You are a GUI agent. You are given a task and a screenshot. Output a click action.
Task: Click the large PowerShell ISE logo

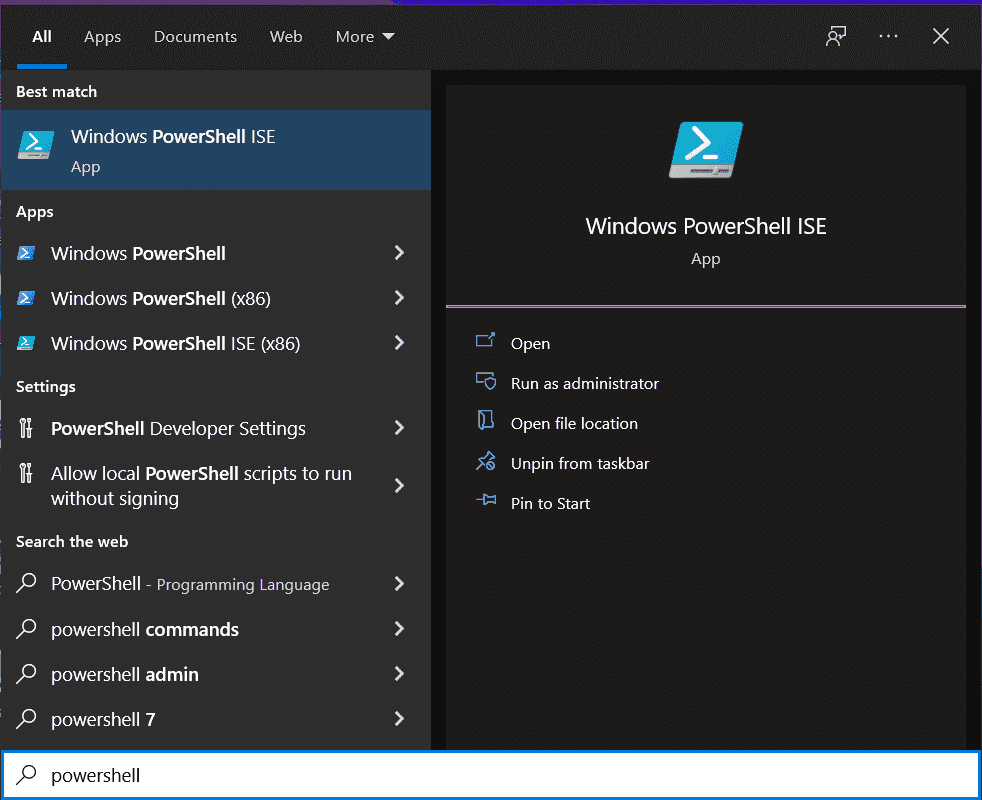tap(705, 148)
